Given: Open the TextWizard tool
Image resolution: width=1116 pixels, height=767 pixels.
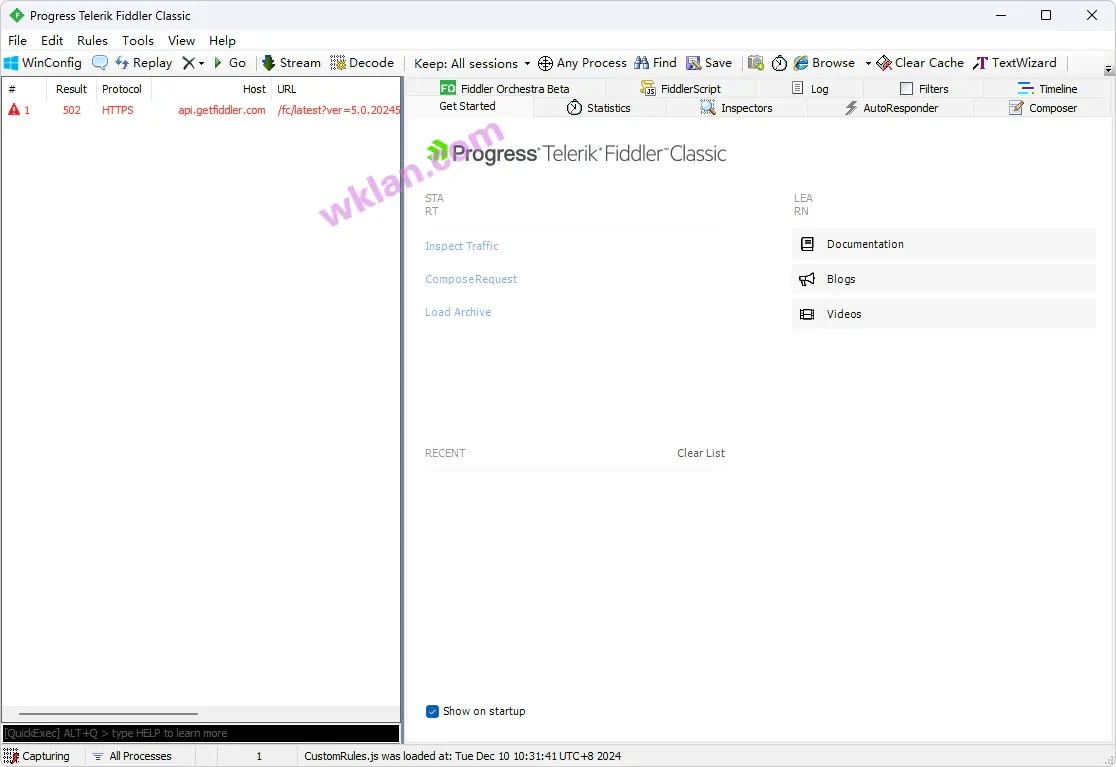Looking at the screenshot, I should click(1015, 63).
